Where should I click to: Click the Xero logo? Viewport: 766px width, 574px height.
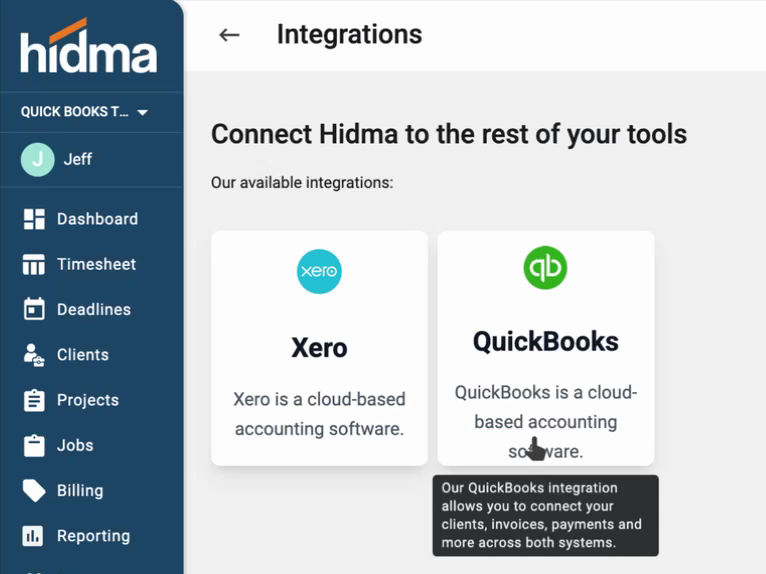pyautogui.click(x=319, y=271)
